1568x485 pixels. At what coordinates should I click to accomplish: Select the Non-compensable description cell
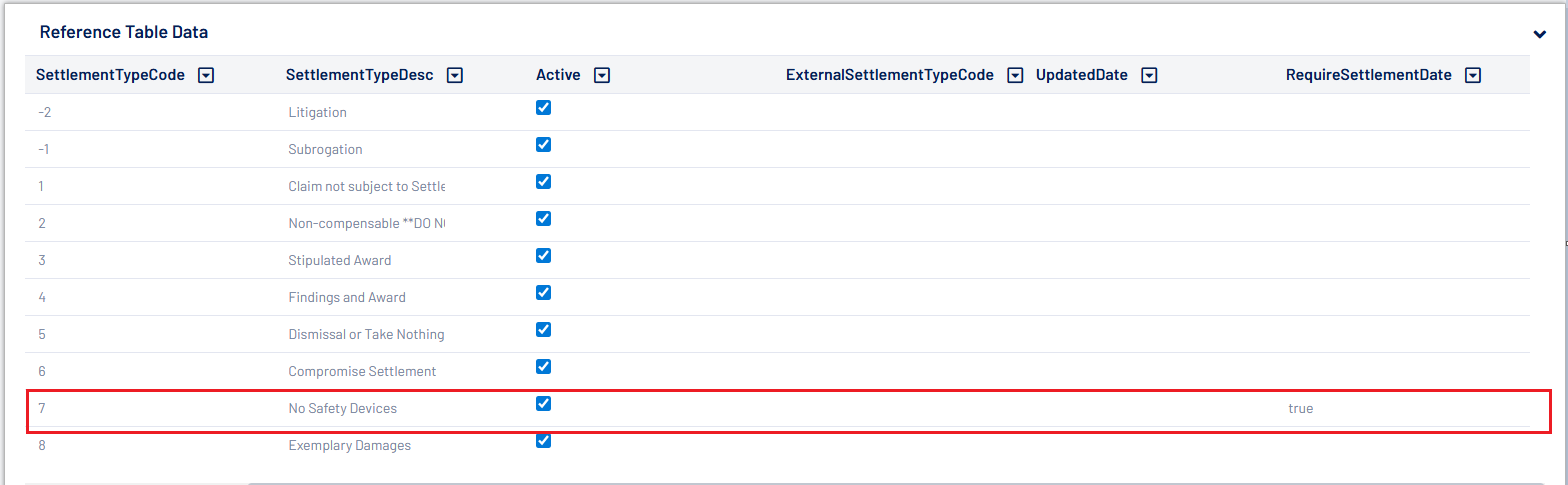pos(366,223)
